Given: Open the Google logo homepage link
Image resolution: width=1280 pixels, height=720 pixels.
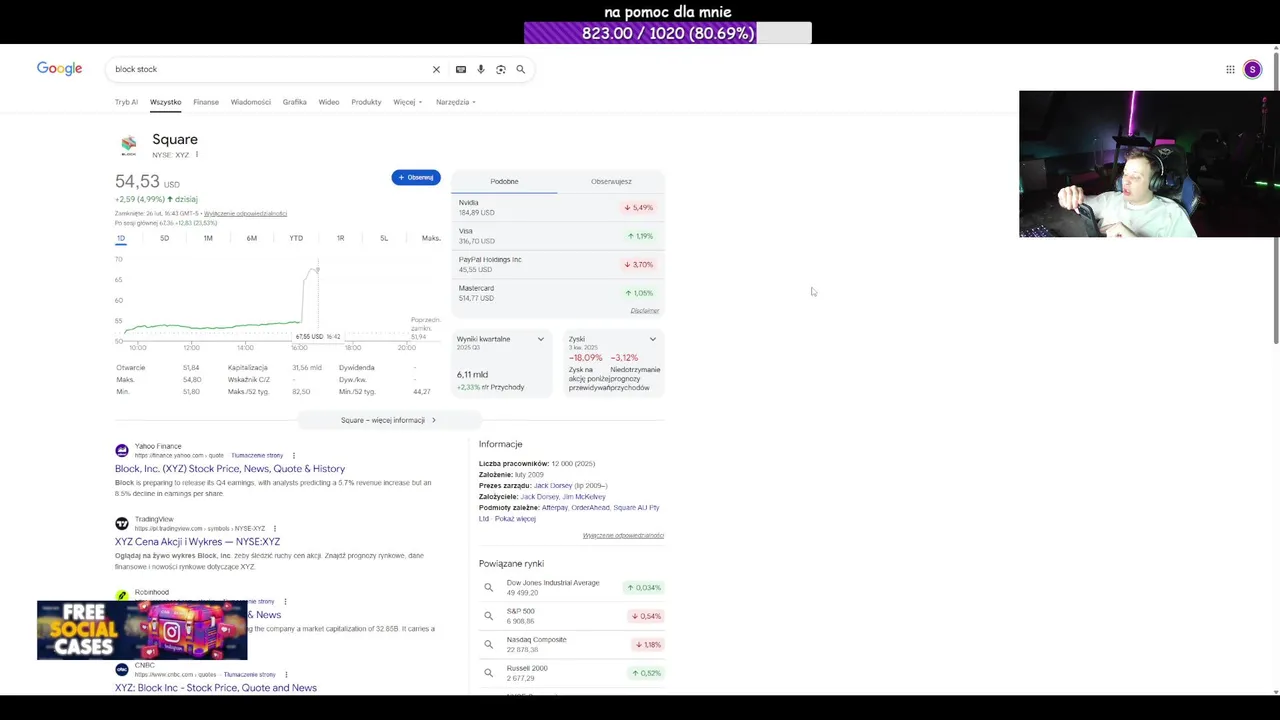Looking at the screenshot, I should pyautogui.click(x=59, y=69).
